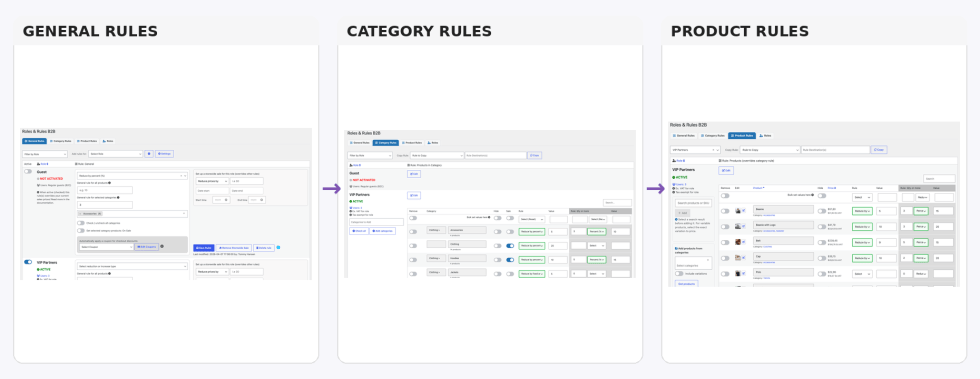This screenshot has width=980, height=379.
Task: Open Guest's storewide Reduce prices by dropdown
Action: coord(212,181)
